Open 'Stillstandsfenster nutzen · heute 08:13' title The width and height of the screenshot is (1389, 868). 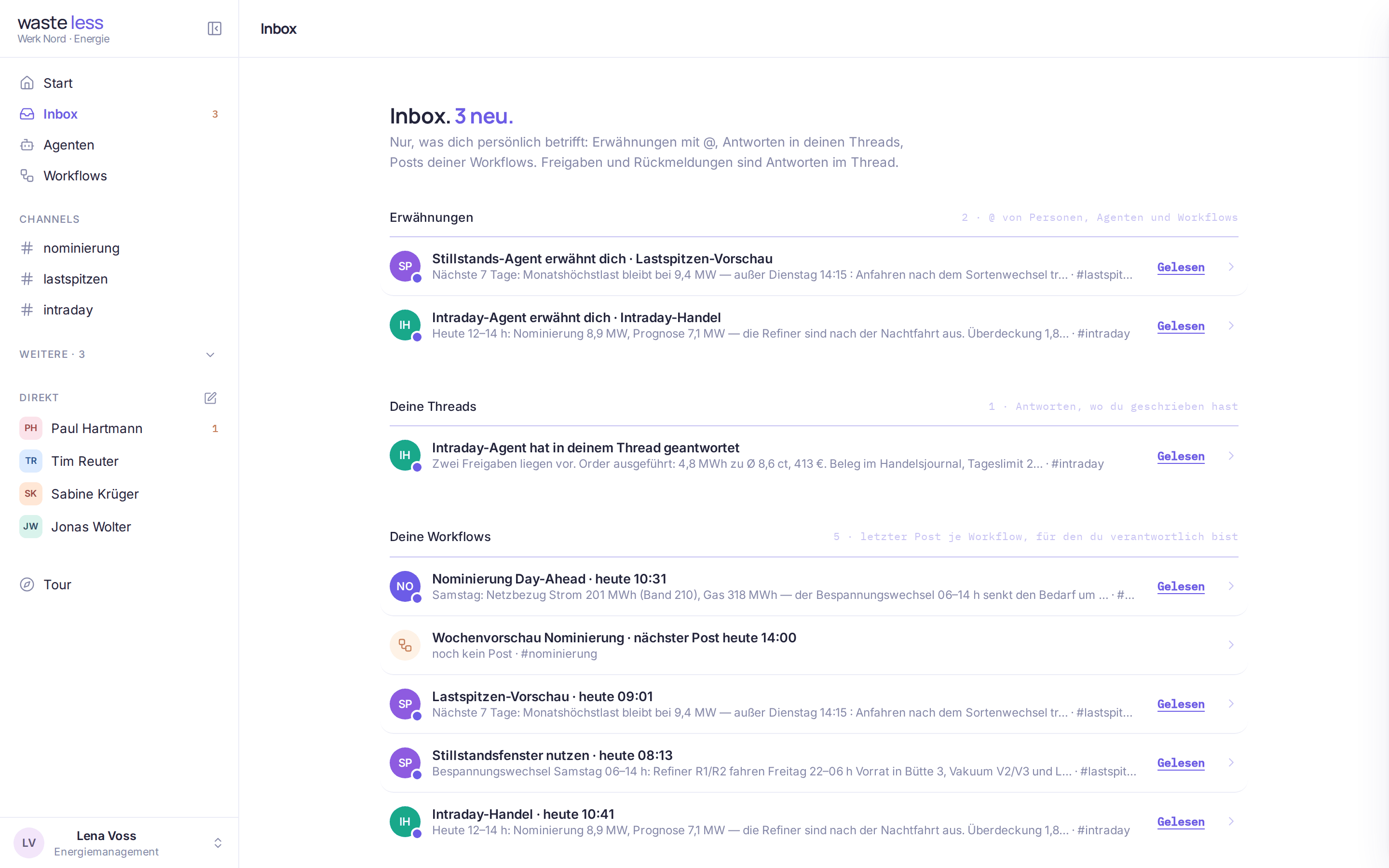pos(552,756)
